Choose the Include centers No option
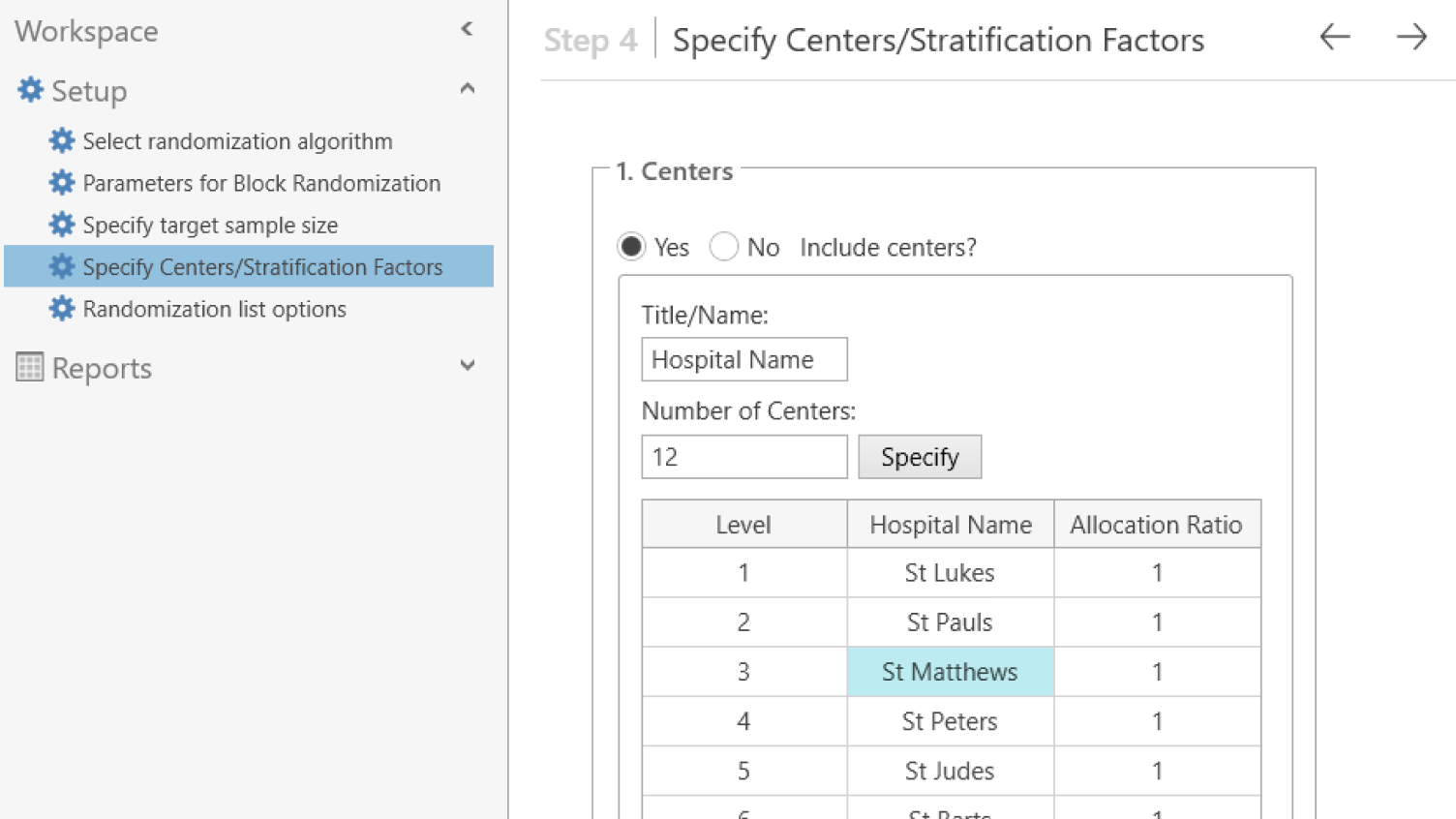Viewport: 1456px width, 819px height. 724,247
